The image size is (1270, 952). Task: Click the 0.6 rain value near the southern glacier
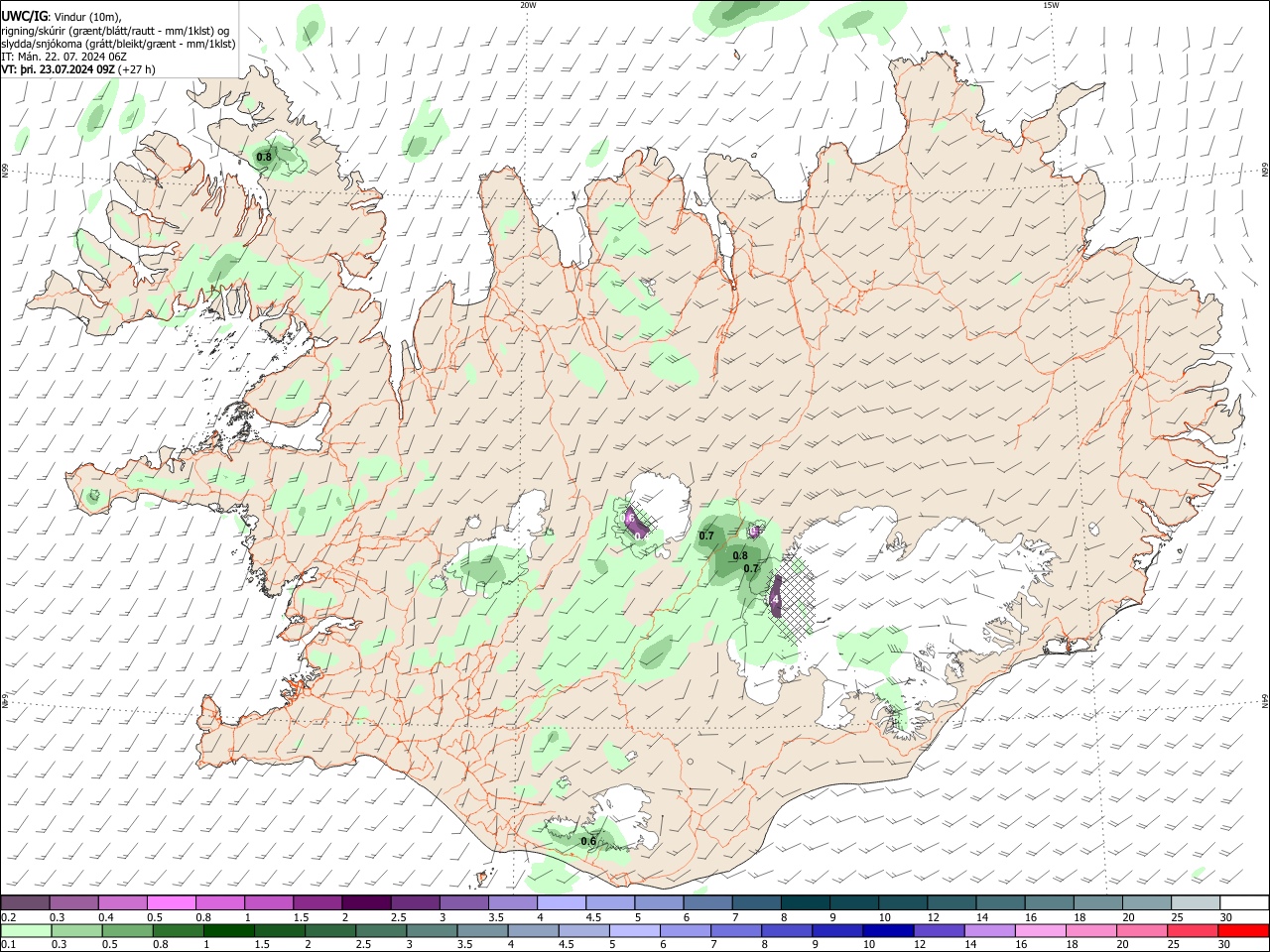[x=587, y=842]
